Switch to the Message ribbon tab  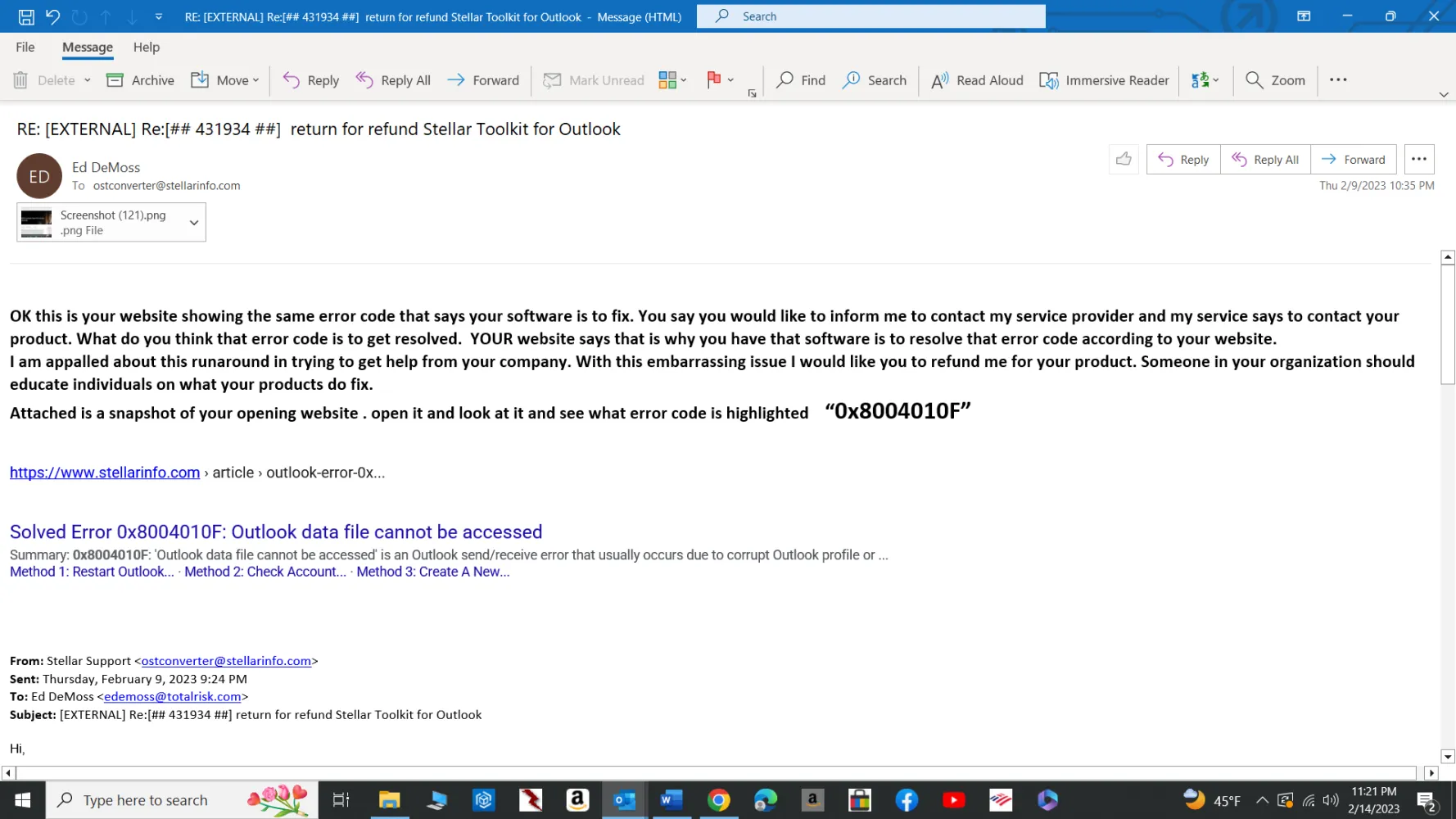pos(88,48)
